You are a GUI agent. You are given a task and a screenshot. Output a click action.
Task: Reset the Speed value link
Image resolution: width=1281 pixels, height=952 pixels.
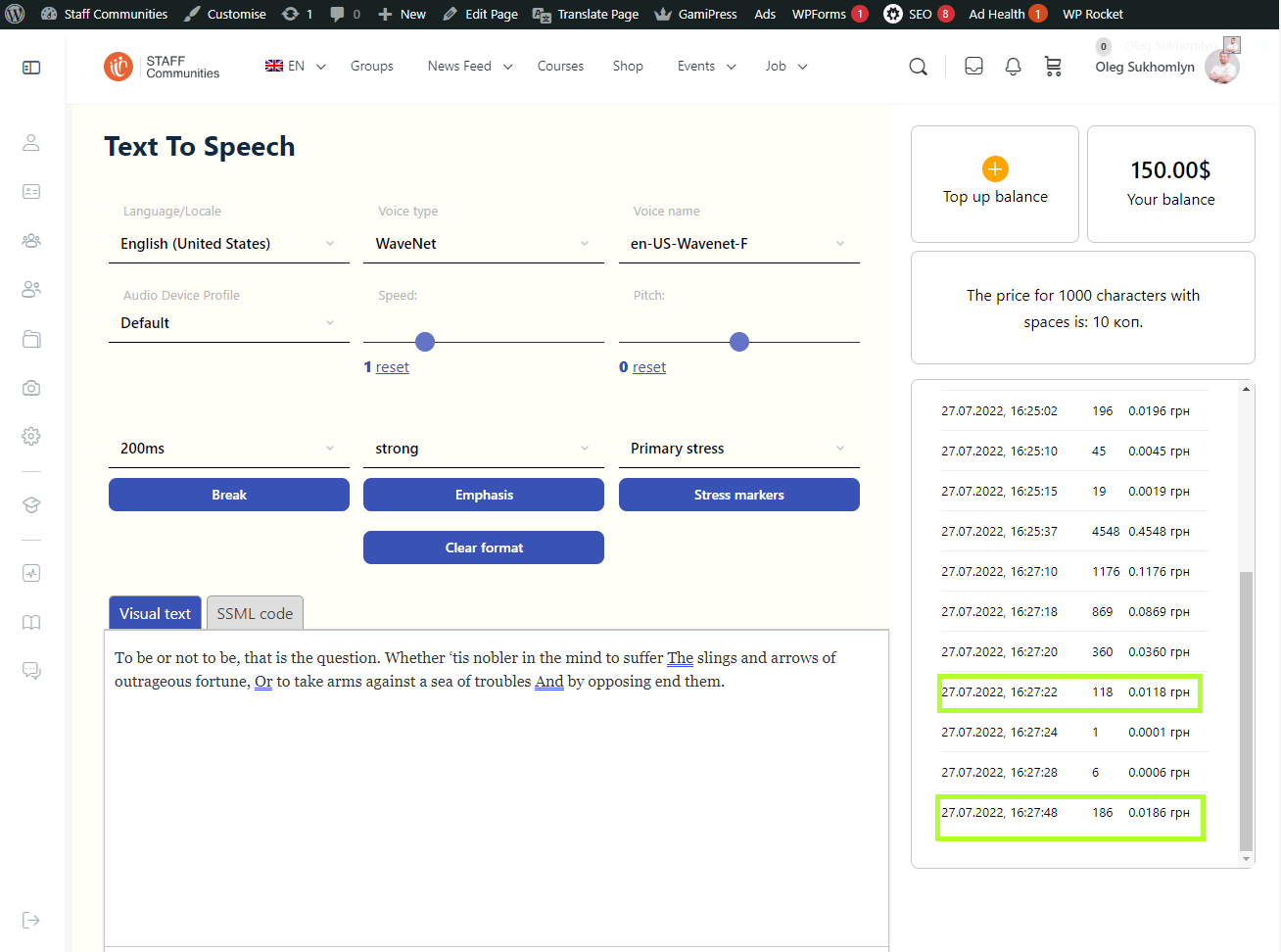coord(393,367)
